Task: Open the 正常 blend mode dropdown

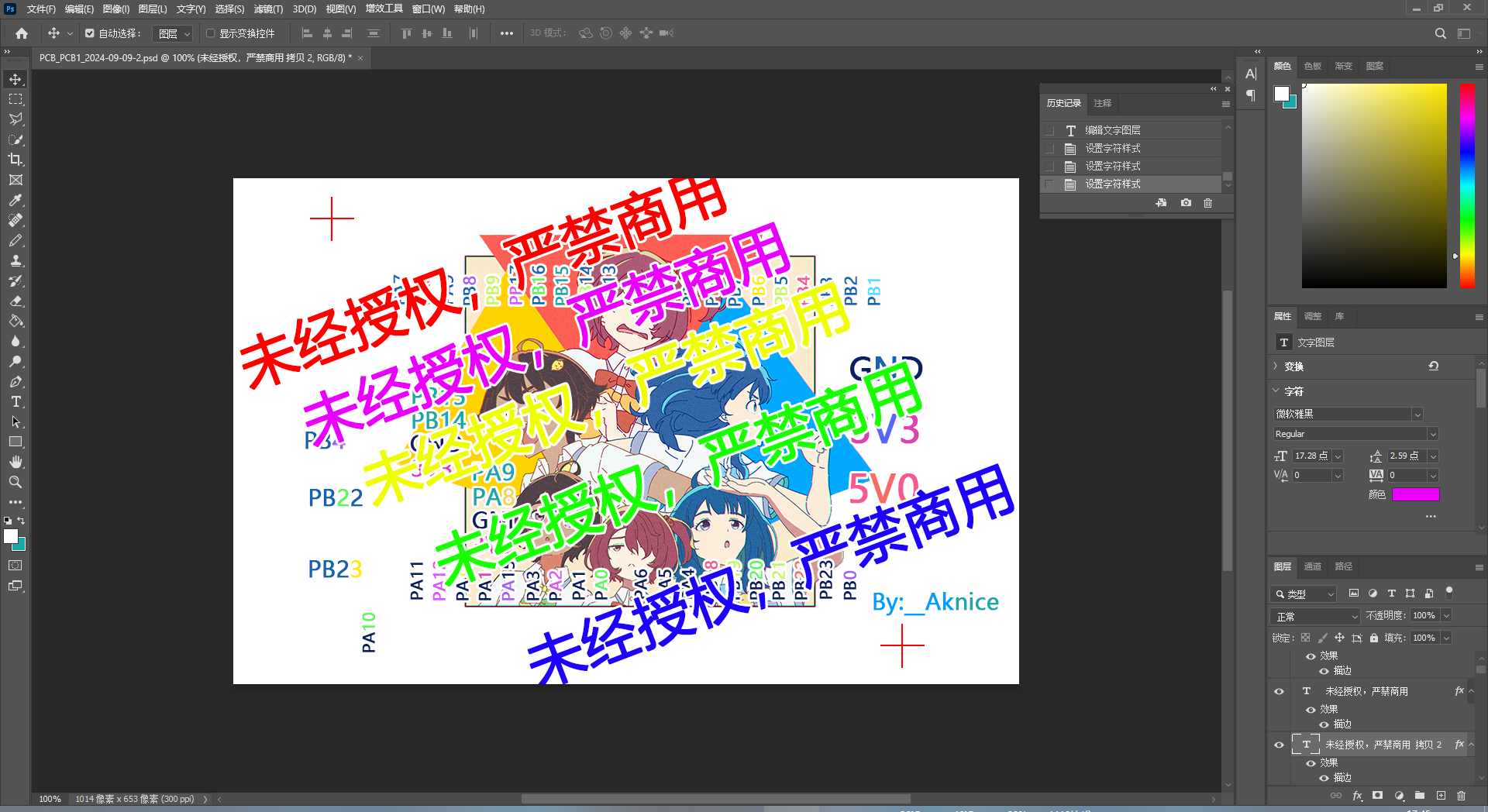Action: (1316, 616)
